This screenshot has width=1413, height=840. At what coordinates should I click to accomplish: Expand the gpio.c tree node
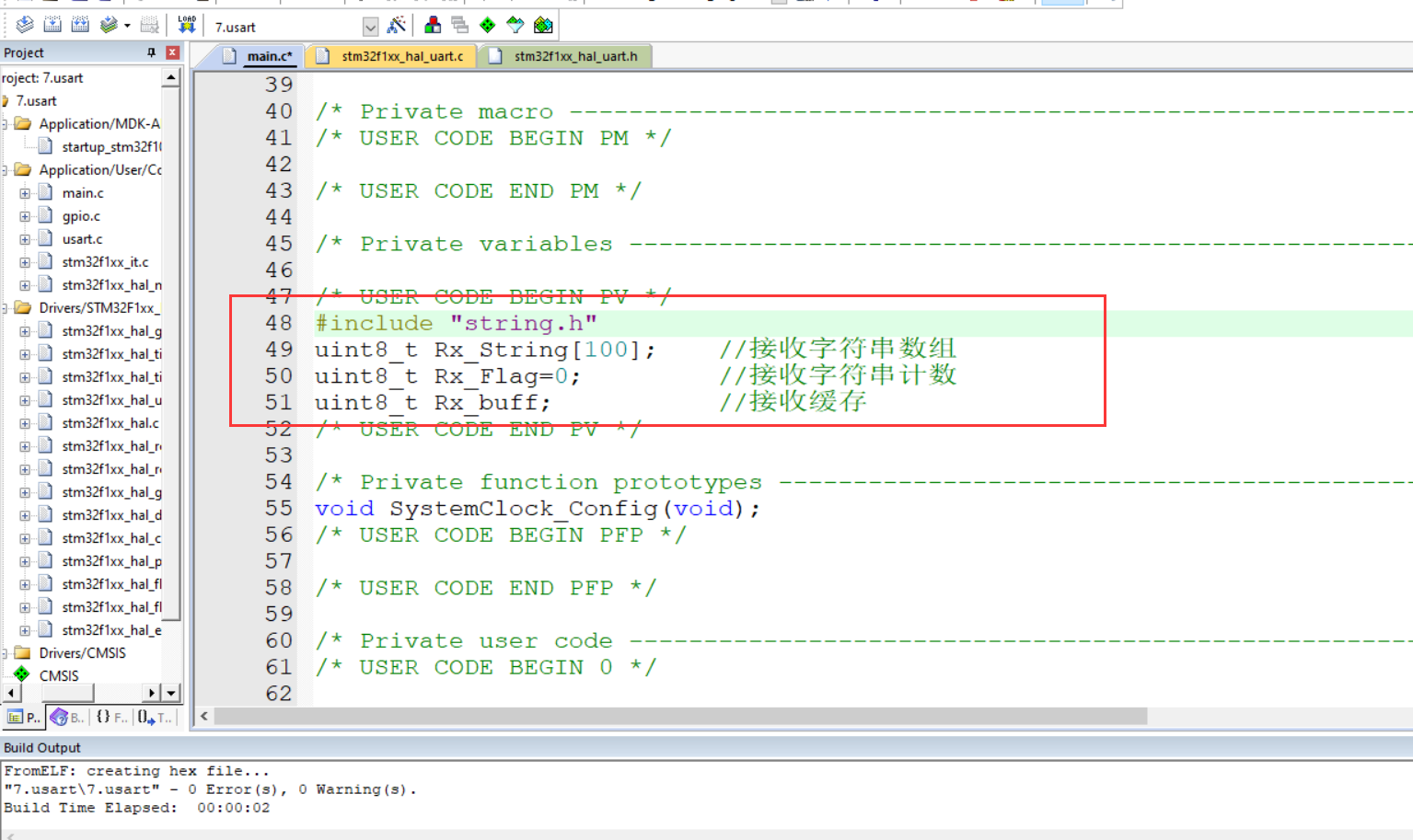pos(25,216)
